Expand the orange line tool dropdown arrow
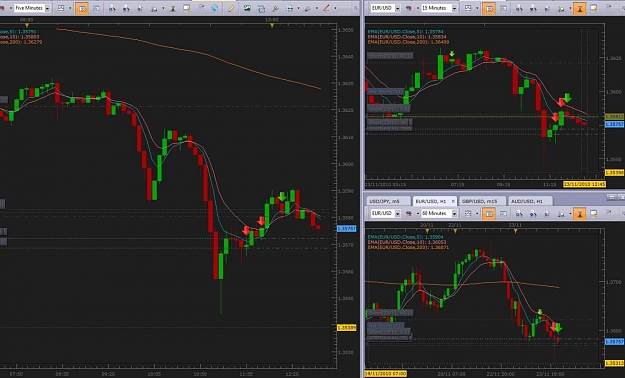 [335, 8]
